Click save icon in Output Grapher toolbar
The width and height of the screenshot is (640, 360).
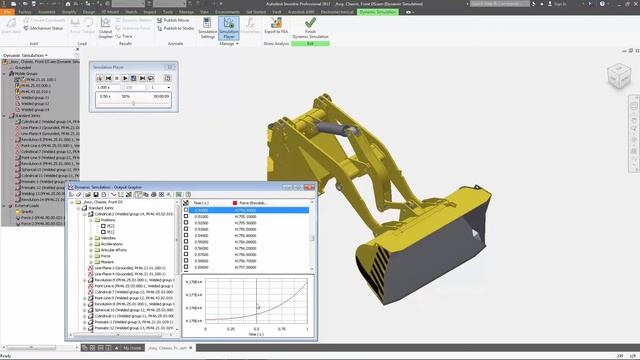96,195
